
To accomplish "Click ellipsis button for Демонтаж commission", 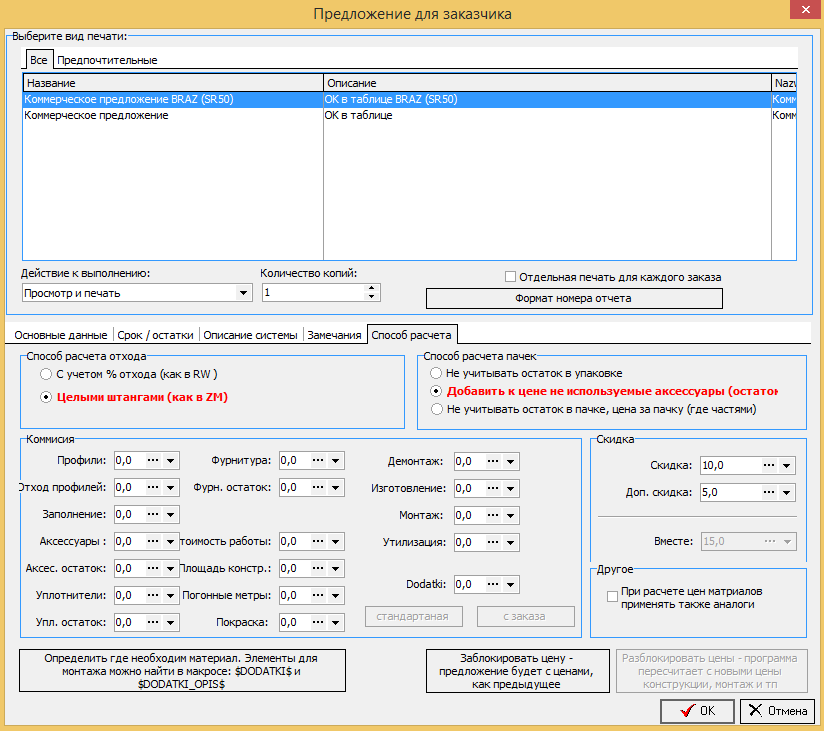I will click(493, 461).
